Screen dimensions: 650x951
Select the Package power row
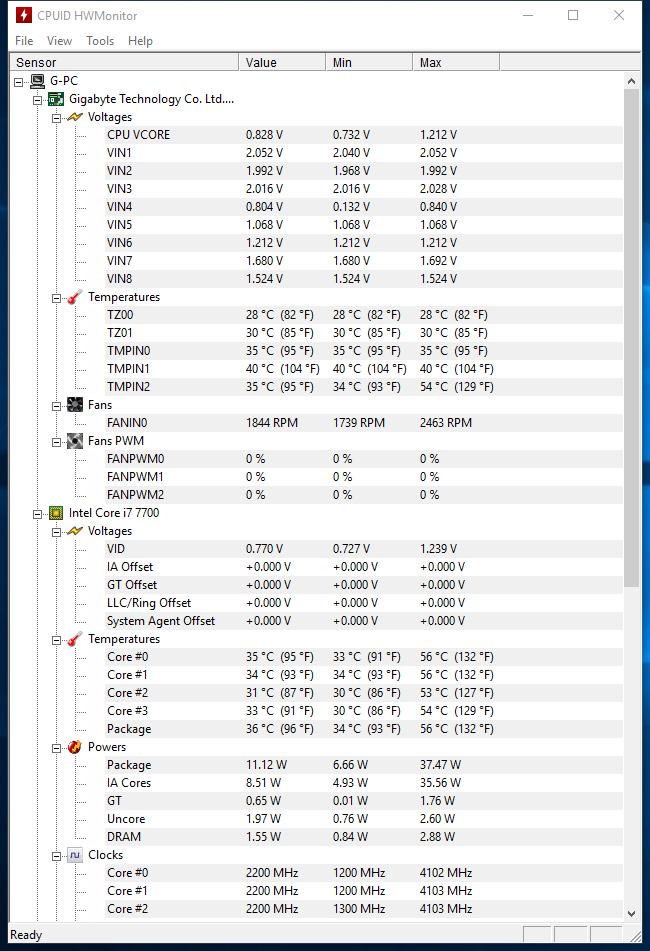tap(364, 765)
